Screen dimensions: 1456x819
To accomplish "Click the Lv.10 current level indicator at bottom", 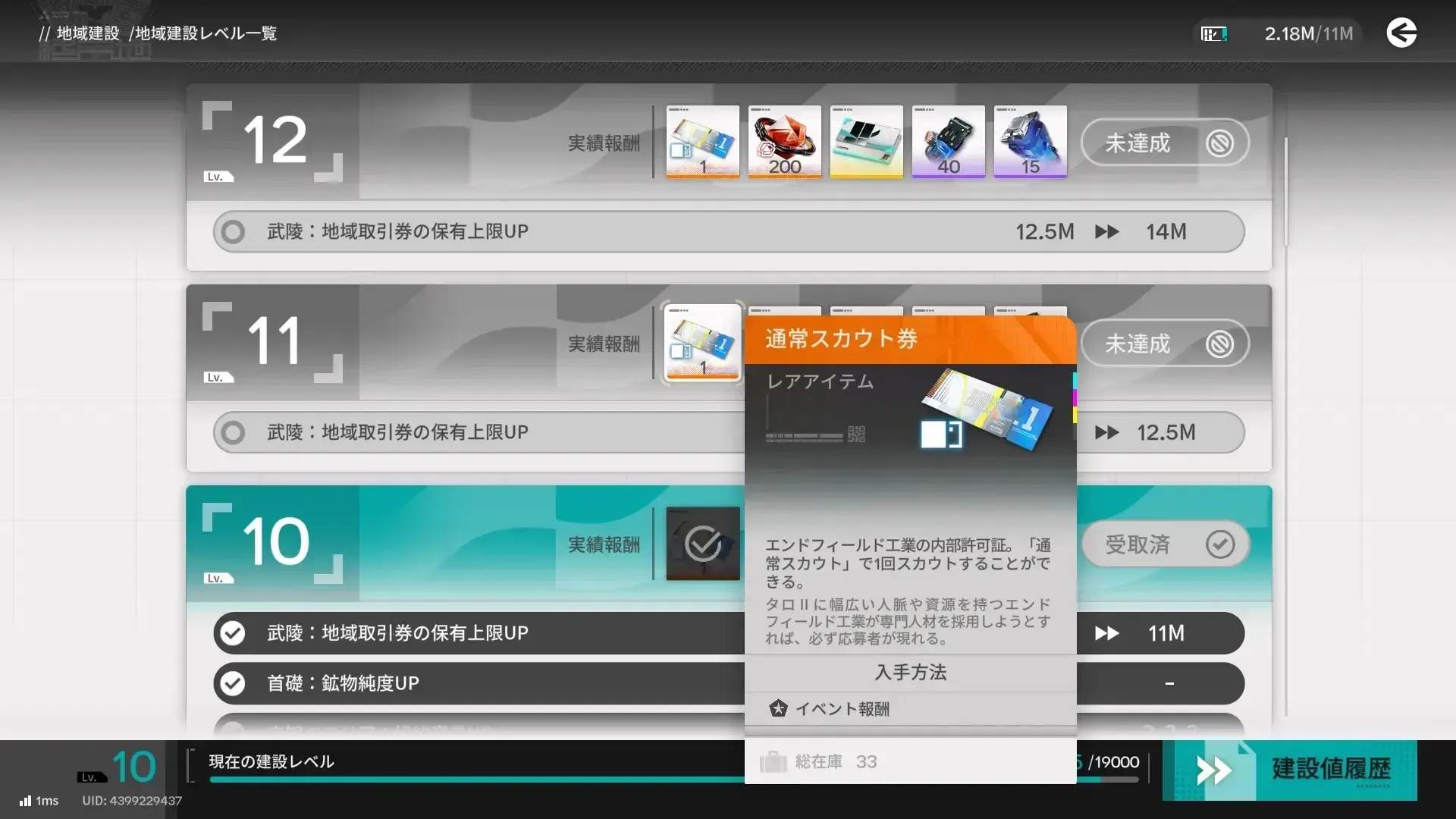I will (x=118, y=767).
